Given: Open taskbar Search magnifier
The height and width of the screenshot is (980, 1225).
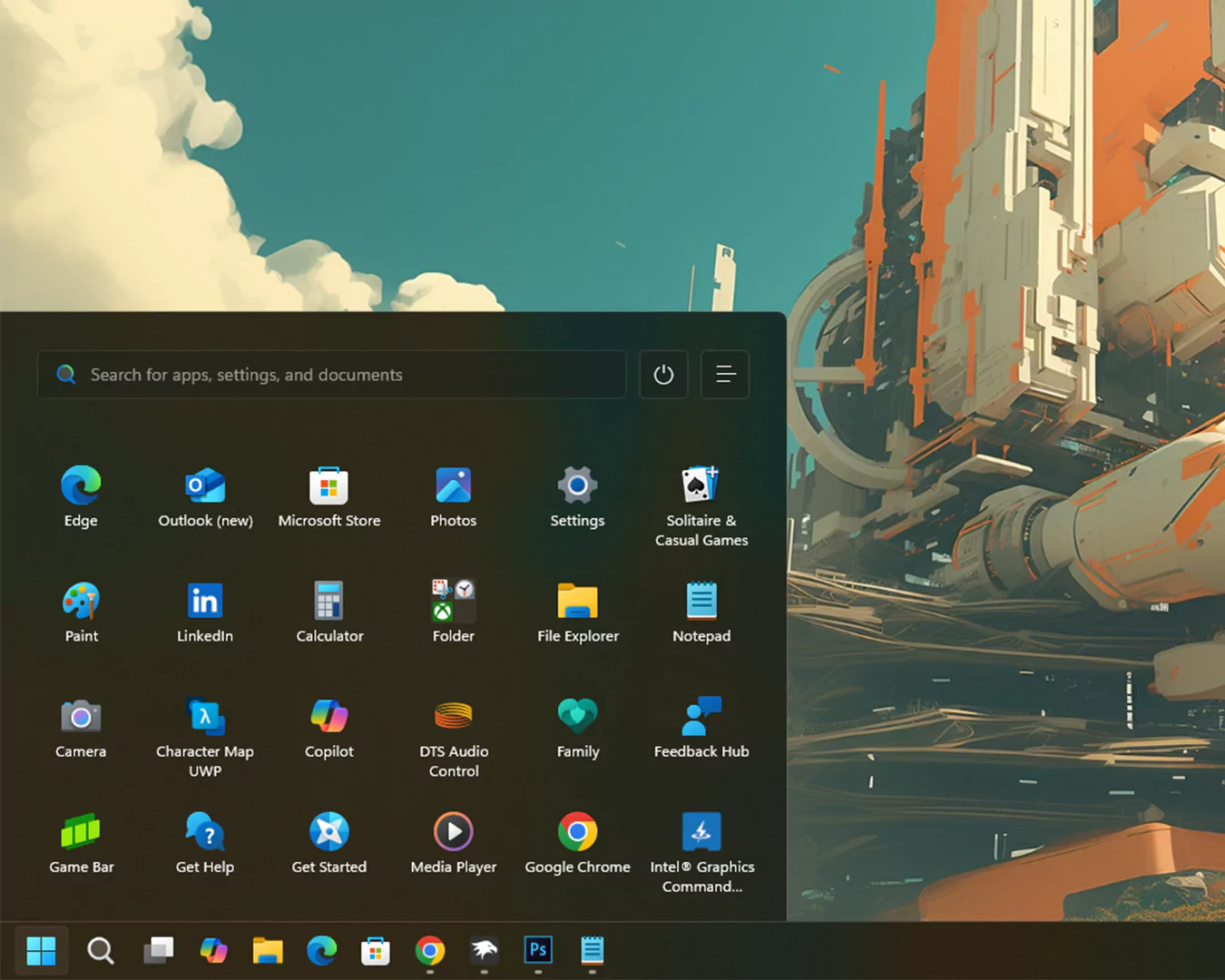Looking at the screenshot, I should pos(100,950).
